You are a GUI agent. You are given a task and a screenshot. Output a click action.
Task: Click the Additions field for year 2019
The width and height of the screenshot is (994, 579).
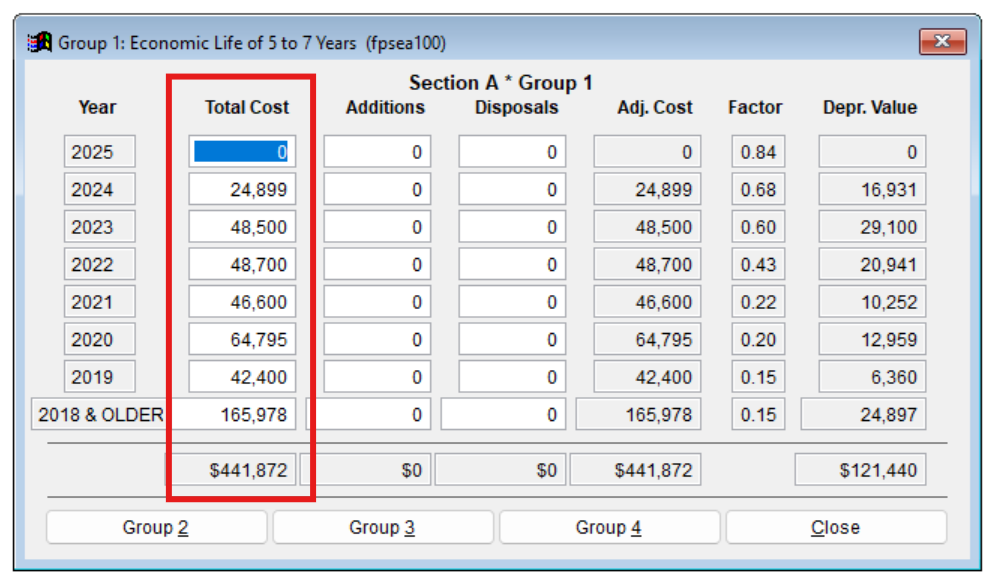click(x=377, y=377)
